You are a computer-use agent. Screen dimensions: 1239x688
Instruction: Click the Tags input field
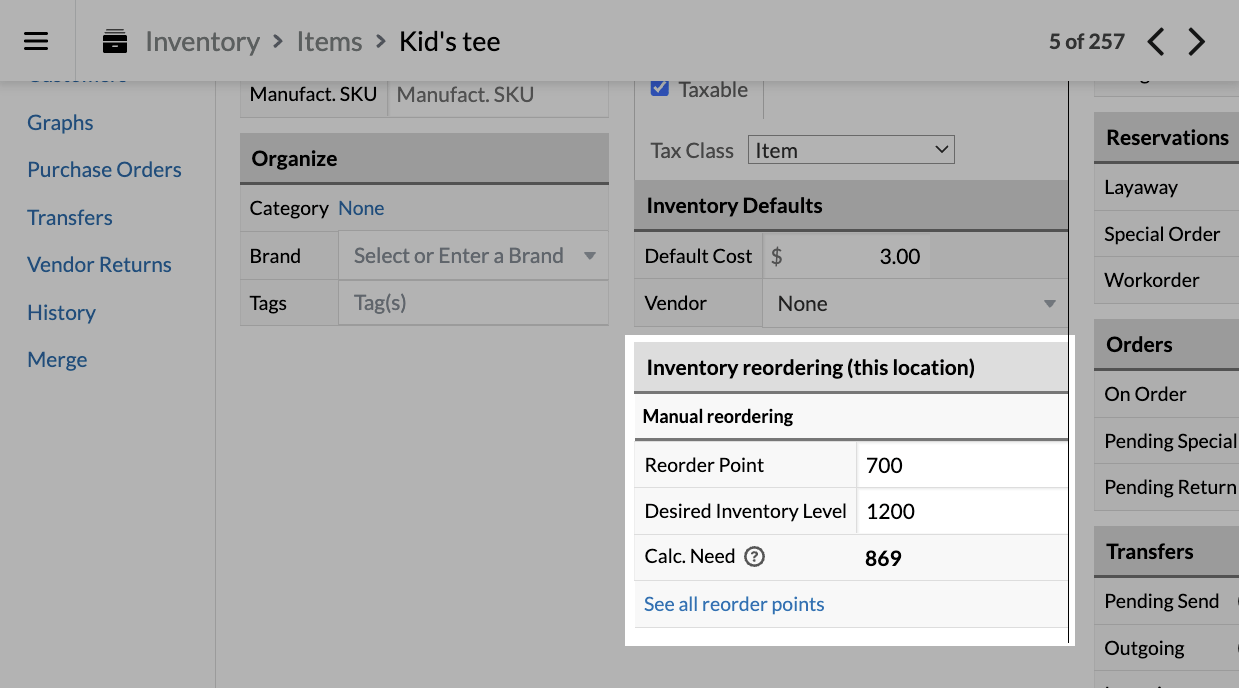point(473,303)
